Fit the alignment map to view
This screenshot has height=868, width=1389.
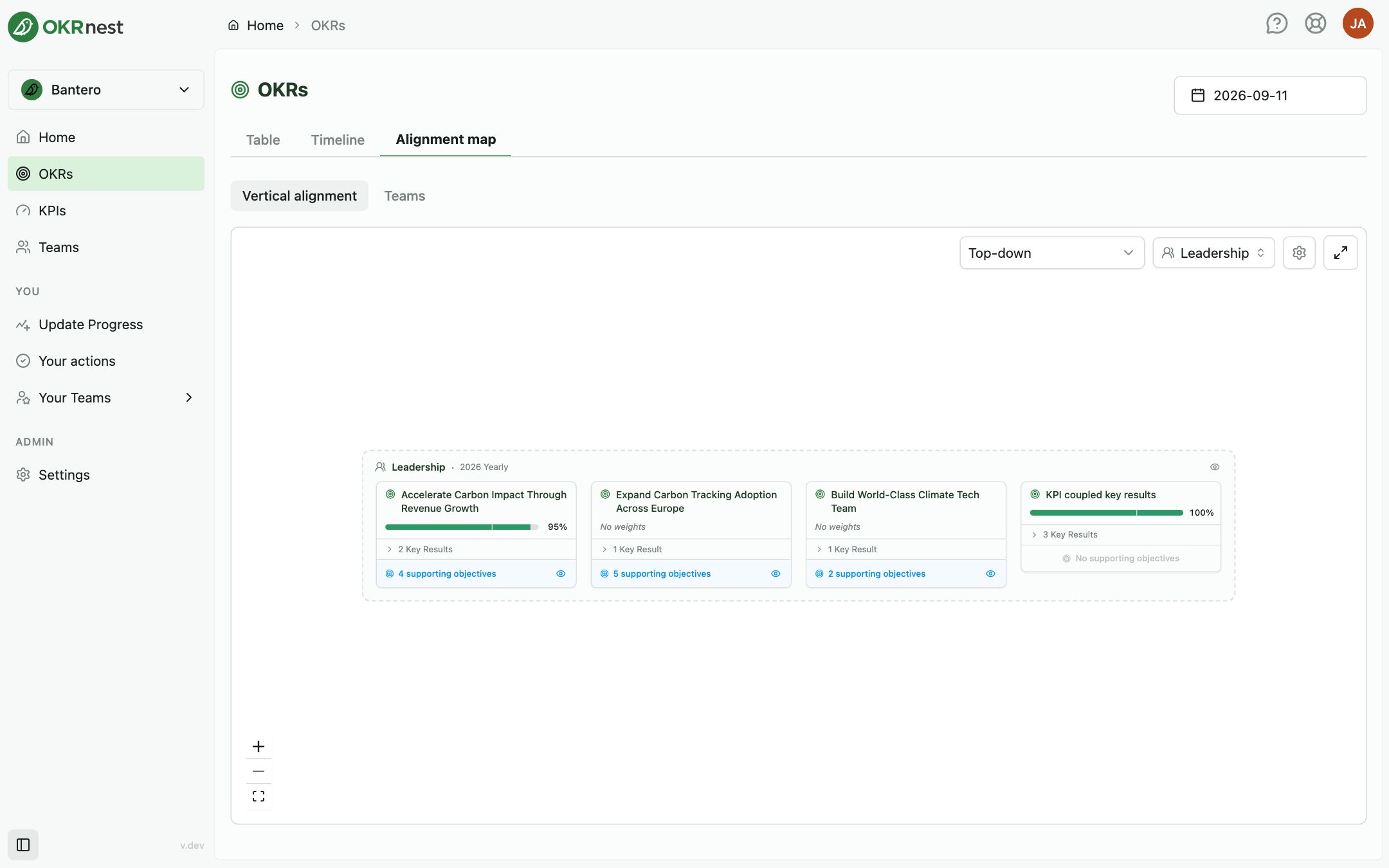pyautogui.click(x=259, y=796)
